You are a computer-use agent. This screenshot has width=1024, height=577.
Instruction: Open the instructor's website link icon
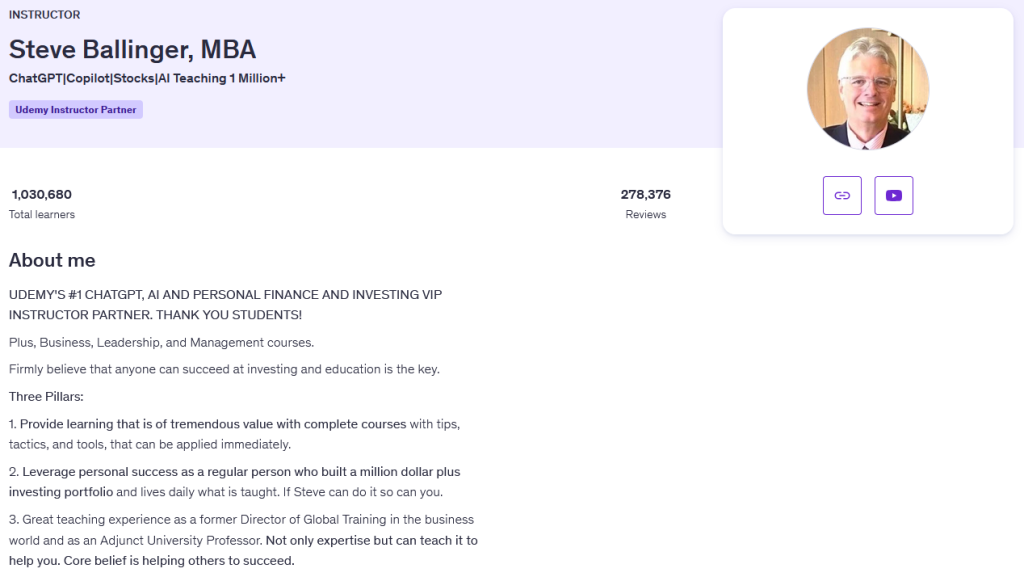point(842,196)
